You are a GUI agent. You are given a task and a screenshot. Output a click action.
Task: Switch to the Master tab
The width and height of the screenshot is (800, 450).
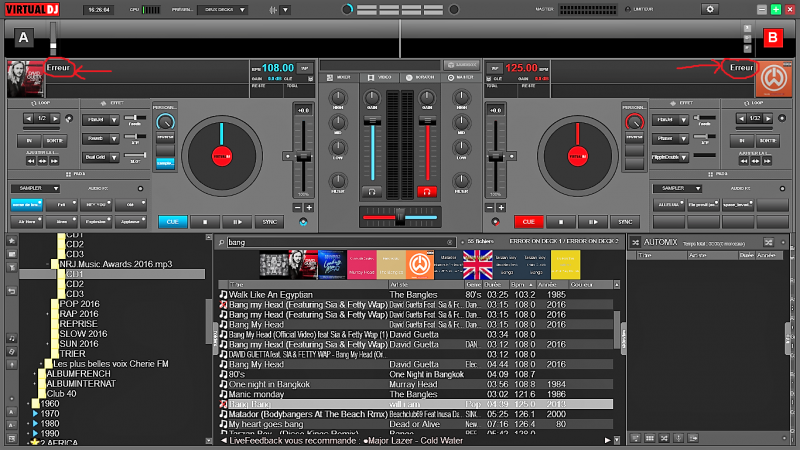click(461, 78)
